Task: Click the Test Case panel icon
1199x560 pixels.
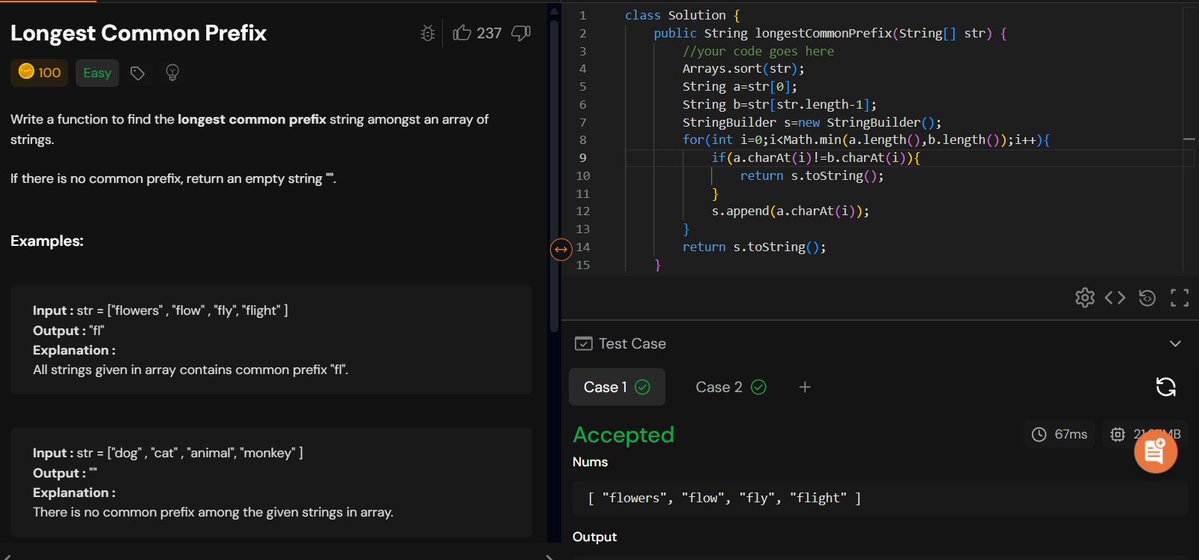Action: coord(583,343)
